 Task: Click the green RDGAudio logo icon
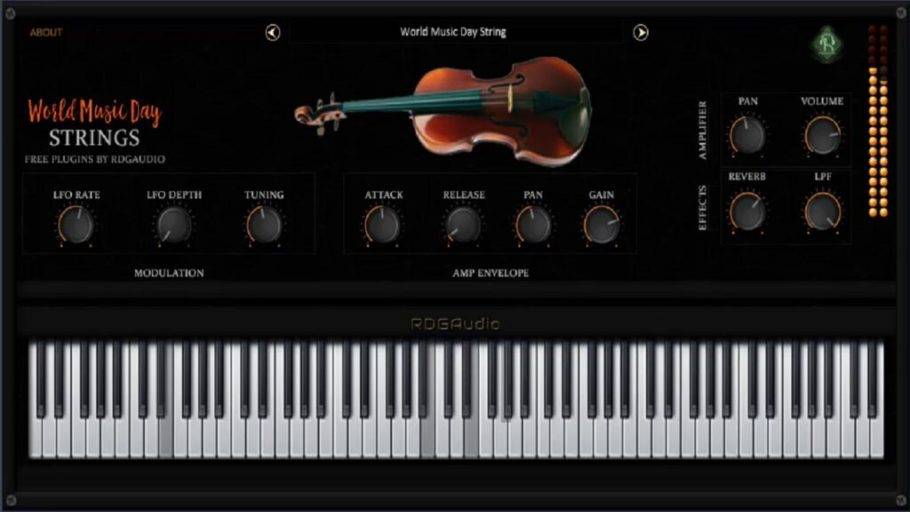coord(826,44)
